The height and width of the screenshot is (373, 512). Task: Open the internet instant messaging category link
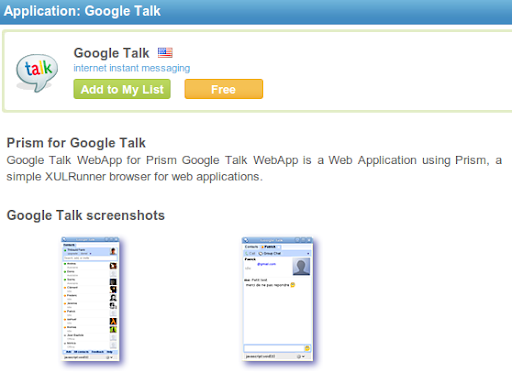132,68
